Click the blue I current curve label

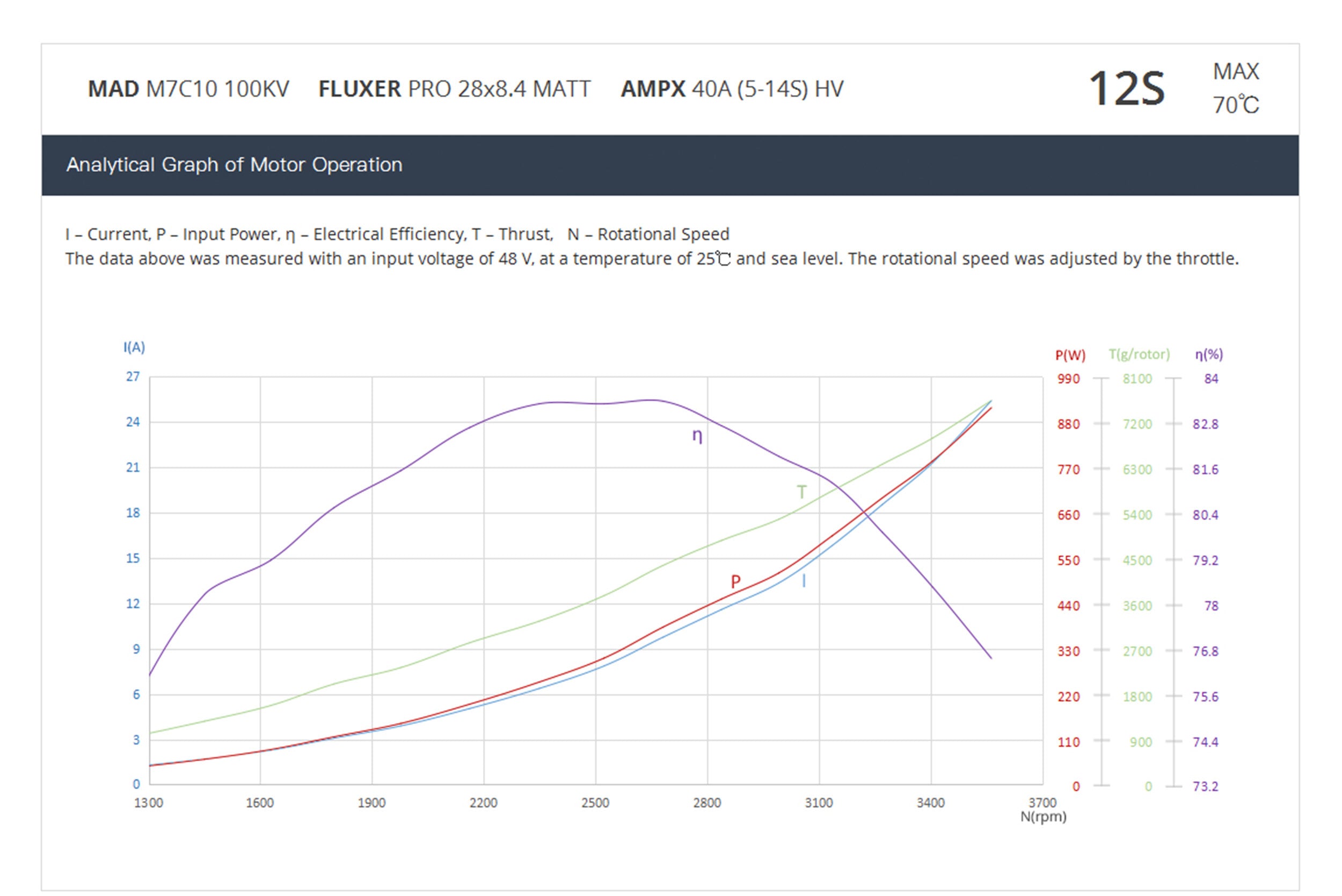point(804,581)
